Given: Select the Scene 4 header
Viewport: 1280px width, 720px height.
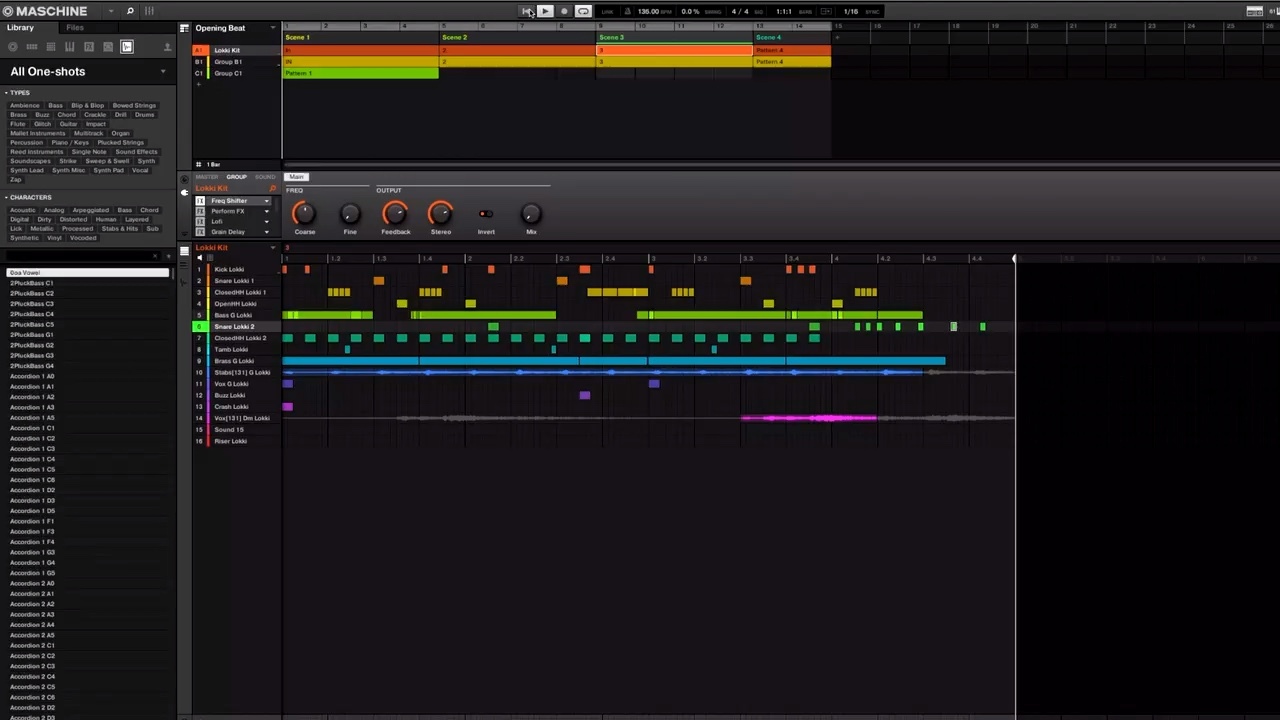Looking at the screenshot, I should pyautogui.click(x=792, y=37).
